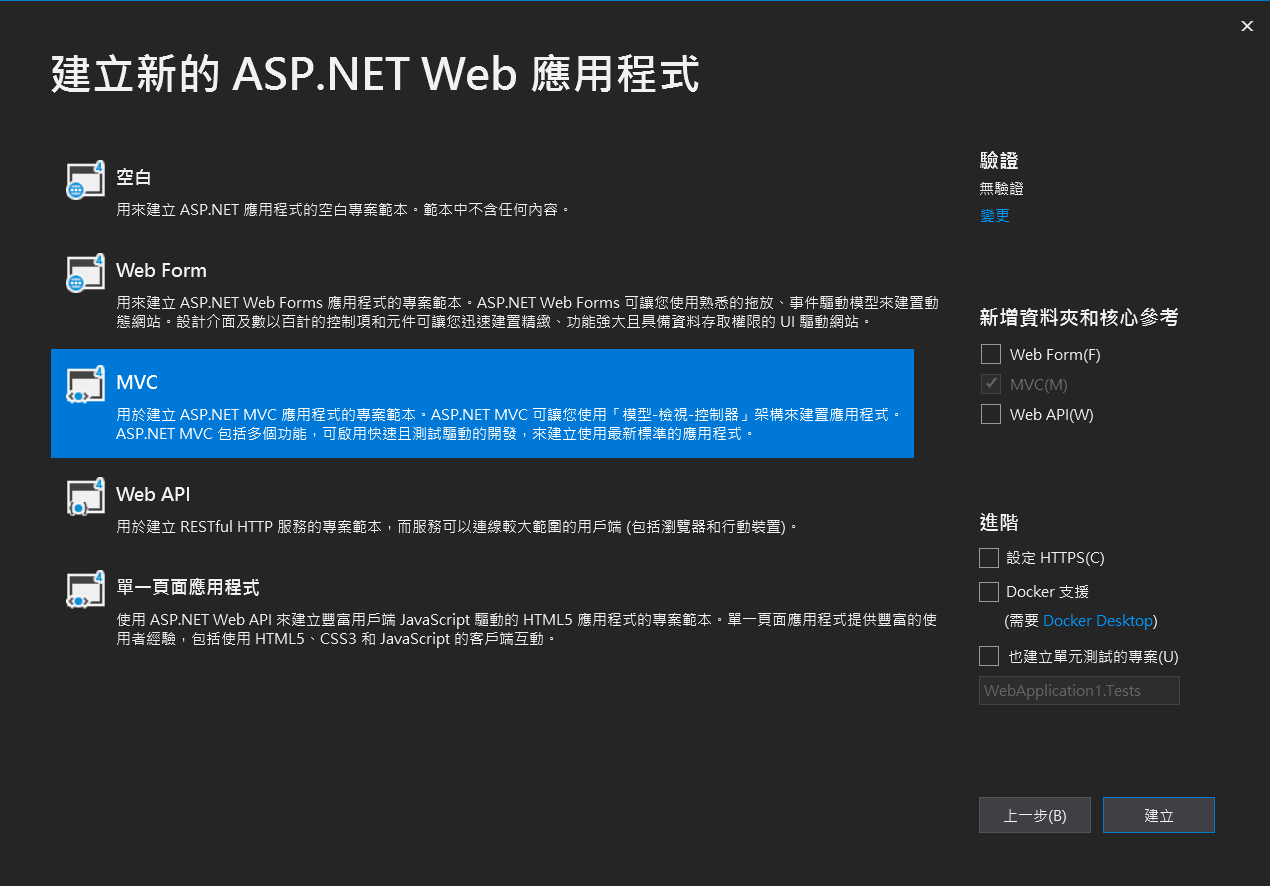The image size is (1270, 886).
Task: Choose the 單一頁面應用程式 template title
Action: [188, 587]
